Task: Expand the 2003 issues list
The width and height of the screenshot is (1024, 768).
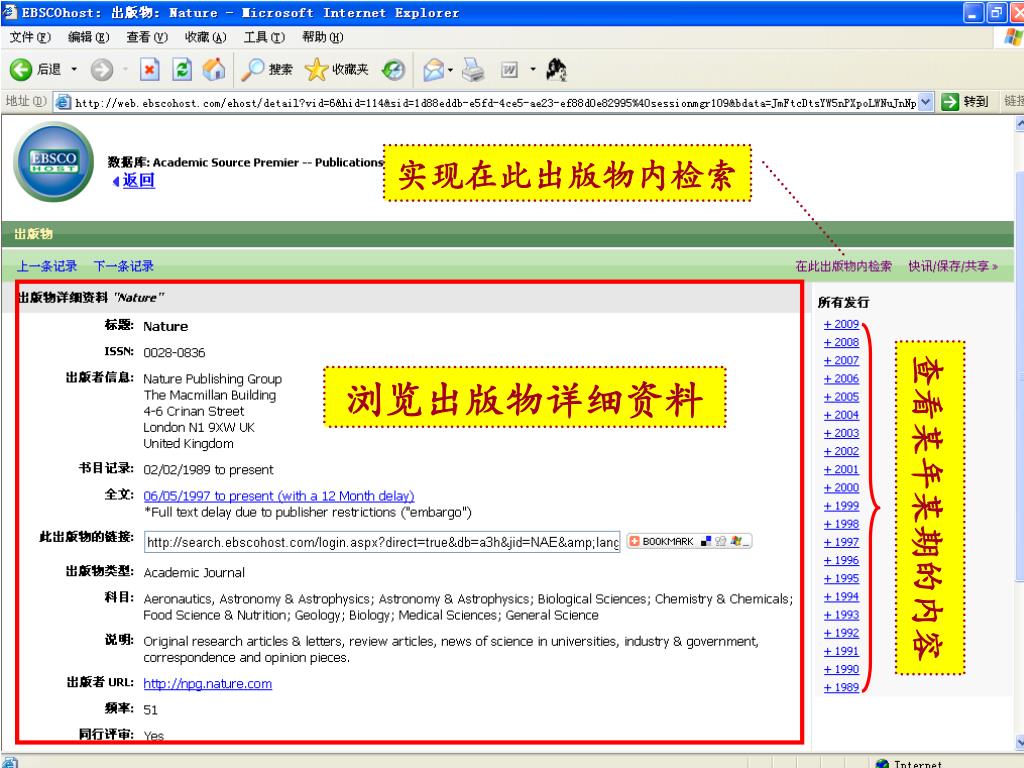Action: pyautogui.click(x=841, y=433)
